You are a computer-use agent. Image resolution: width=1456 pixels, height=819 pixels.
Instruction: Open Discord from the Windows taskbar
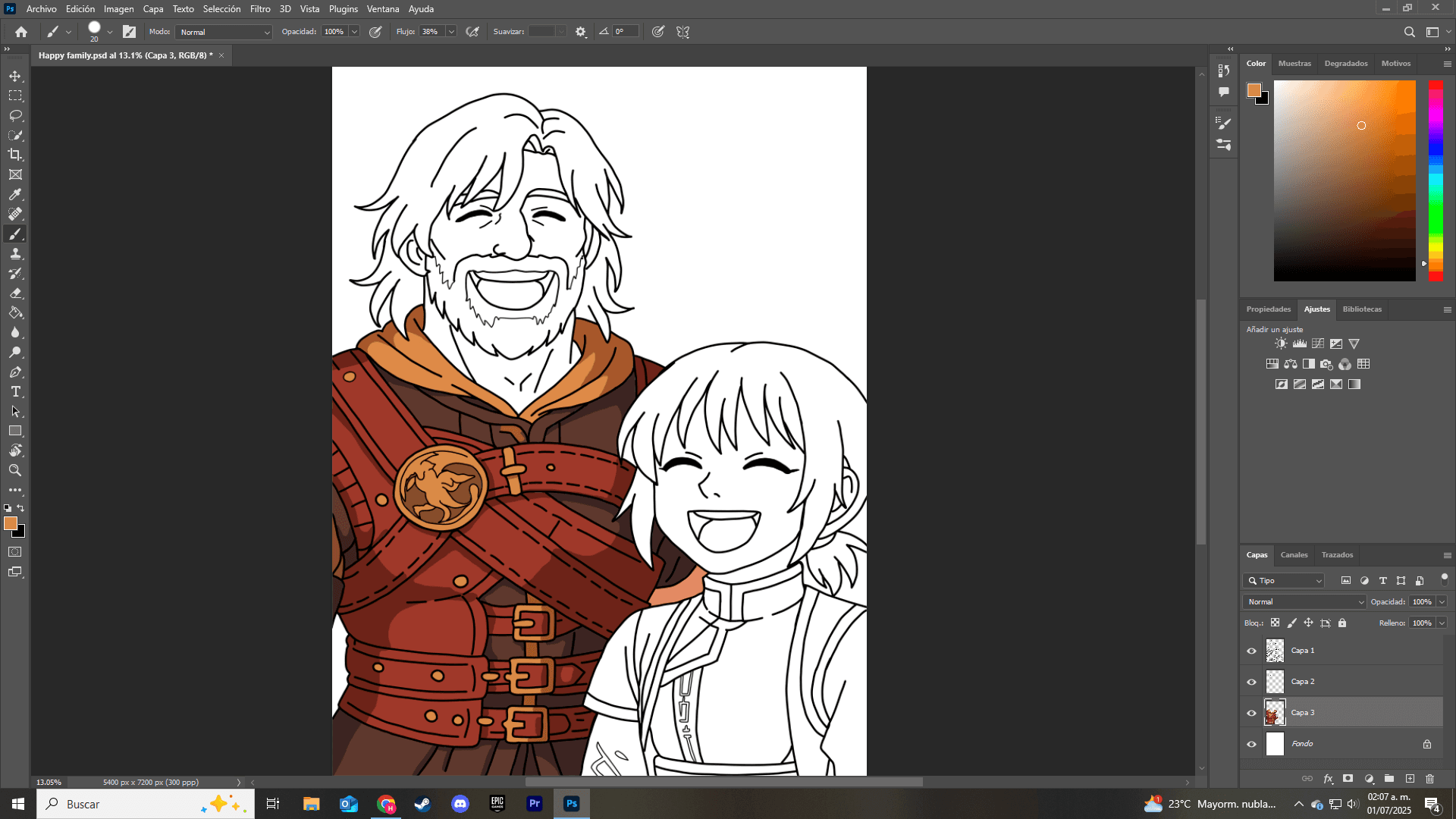click(460, 804)
